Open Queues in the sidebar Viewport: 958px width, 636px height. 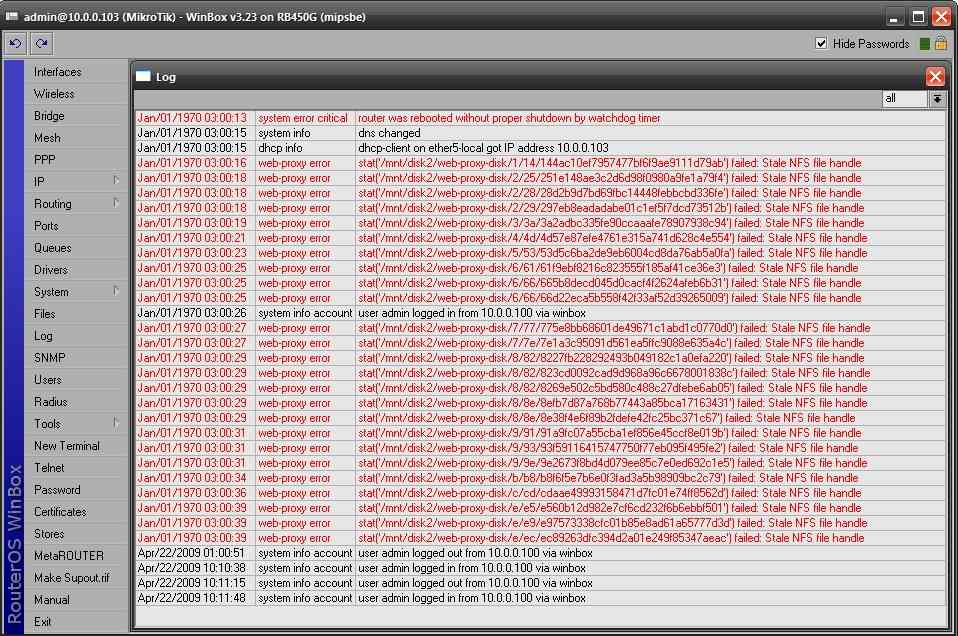(x=53, y=247)
